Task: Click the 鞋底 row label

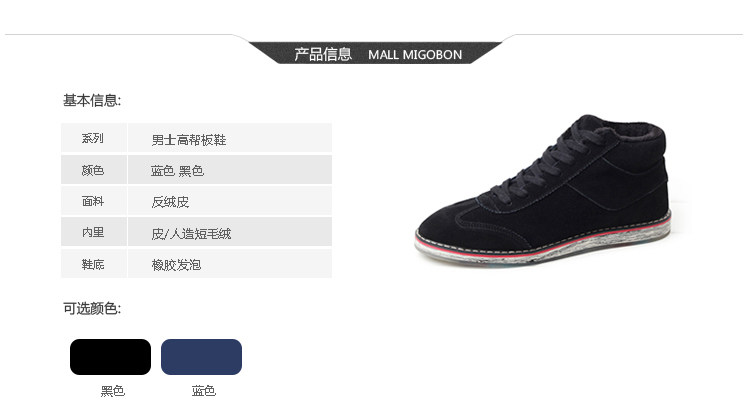Action: [94, 264]
